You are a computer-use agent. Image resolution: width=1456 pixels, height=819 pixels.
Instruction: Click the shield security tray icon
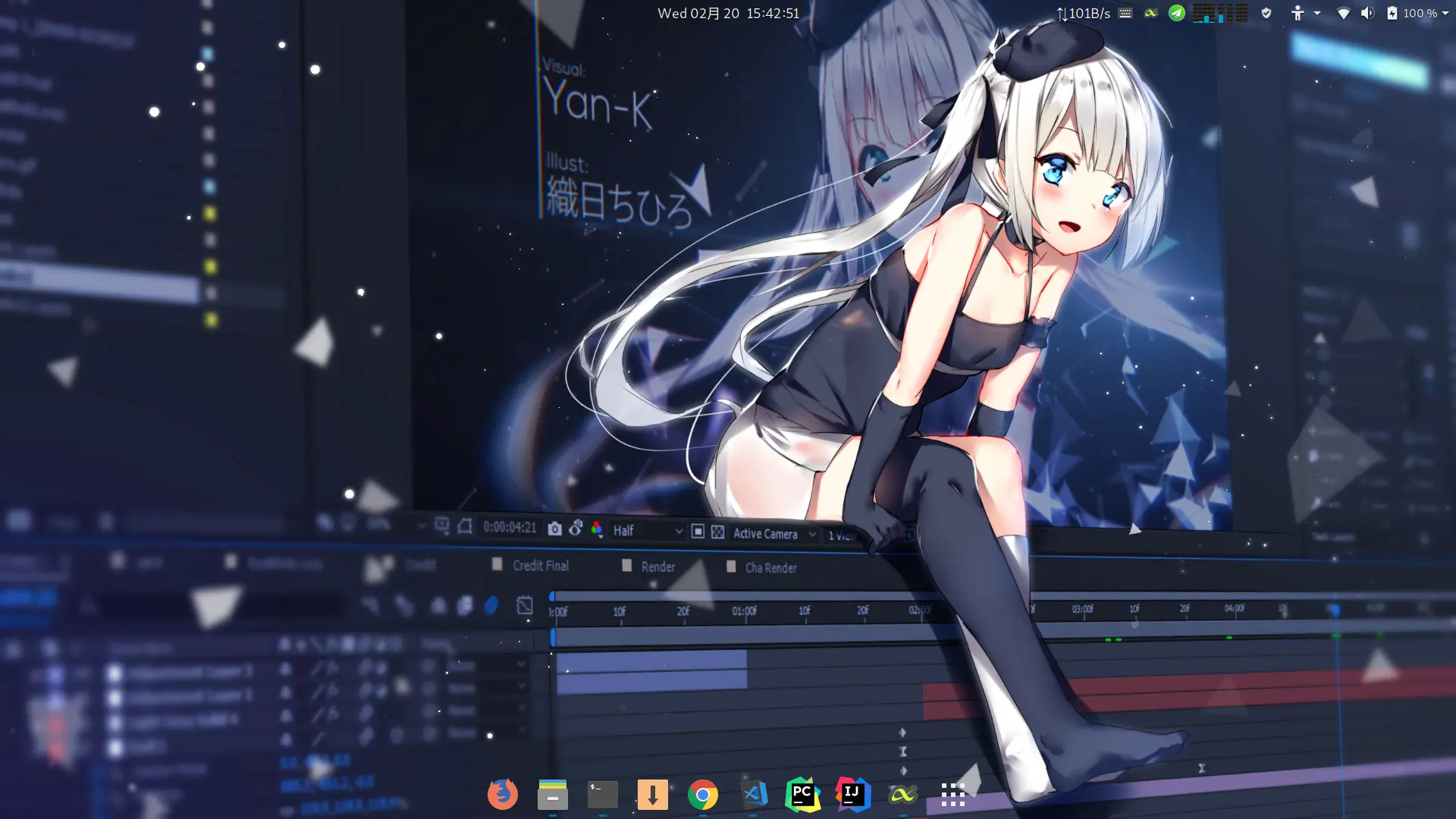pos(1266,13)
